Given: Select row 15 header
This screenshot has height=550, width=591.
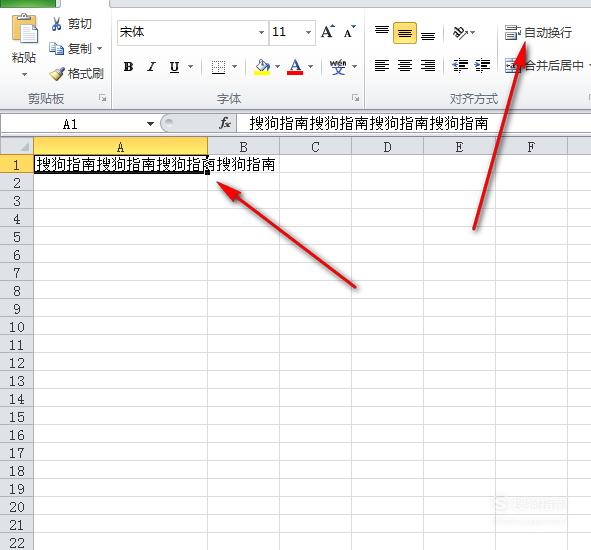Looking at the screenshot, I should [17, 417].
